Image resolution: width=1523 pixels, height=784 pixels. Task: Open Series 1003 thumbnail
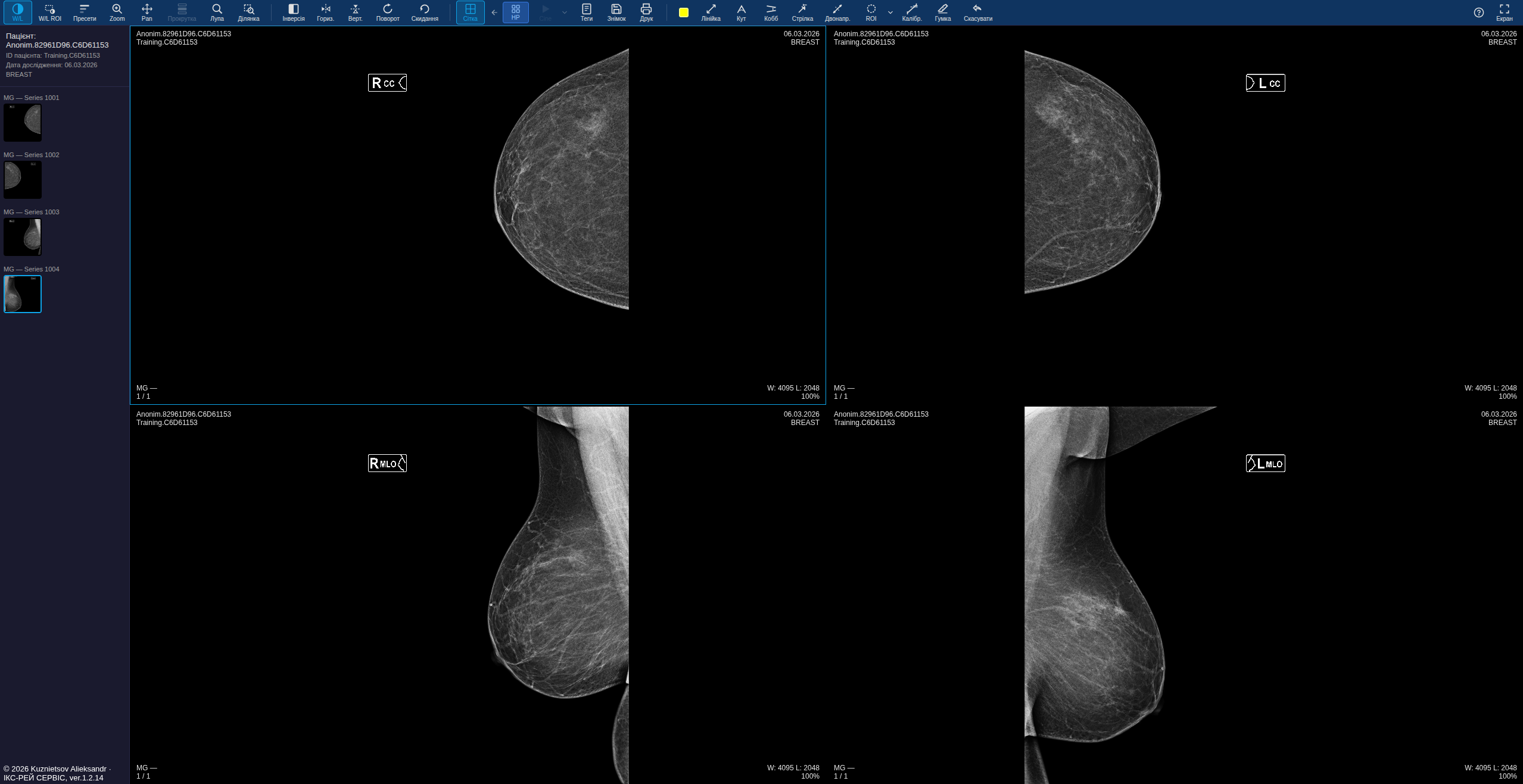(23, 237)
